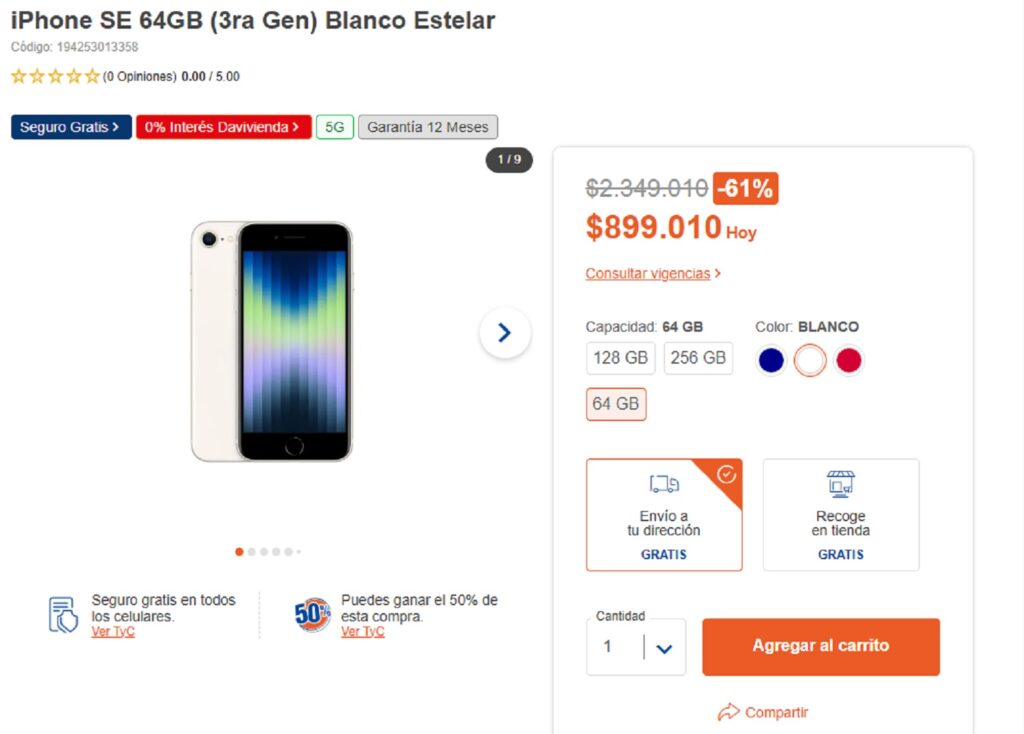Click the second carousel navigation dot
Viewport: 1024px width, 734px height.
point(252,551)
